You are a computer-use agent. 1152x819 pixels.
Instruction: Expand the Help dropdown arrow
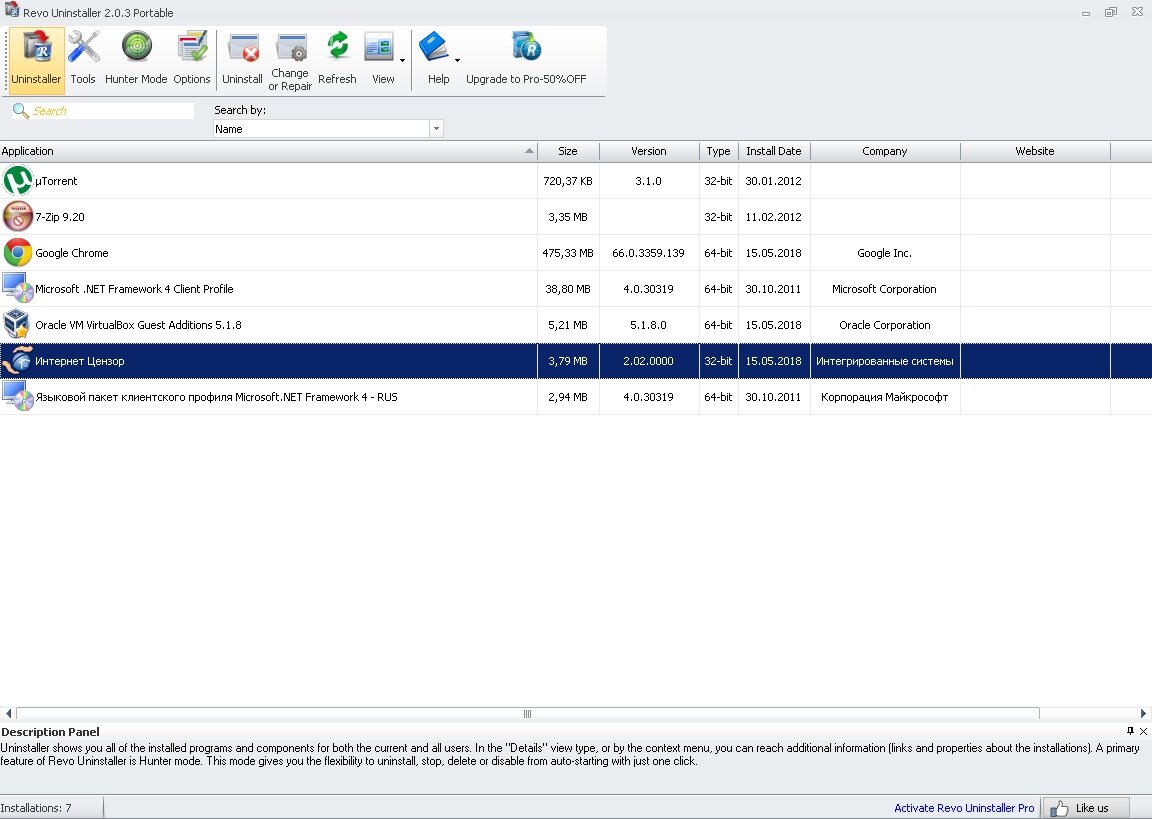[458, 60]
